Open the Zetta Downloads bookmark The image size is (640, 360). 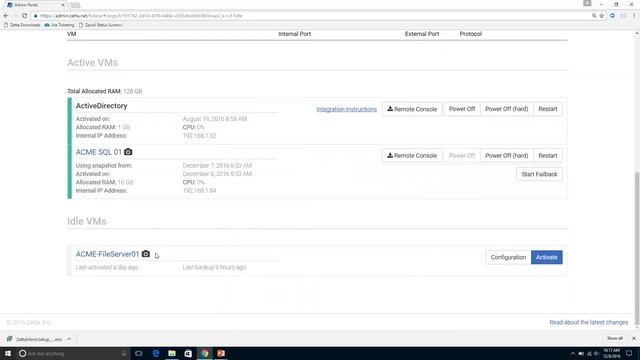point(22,25)
